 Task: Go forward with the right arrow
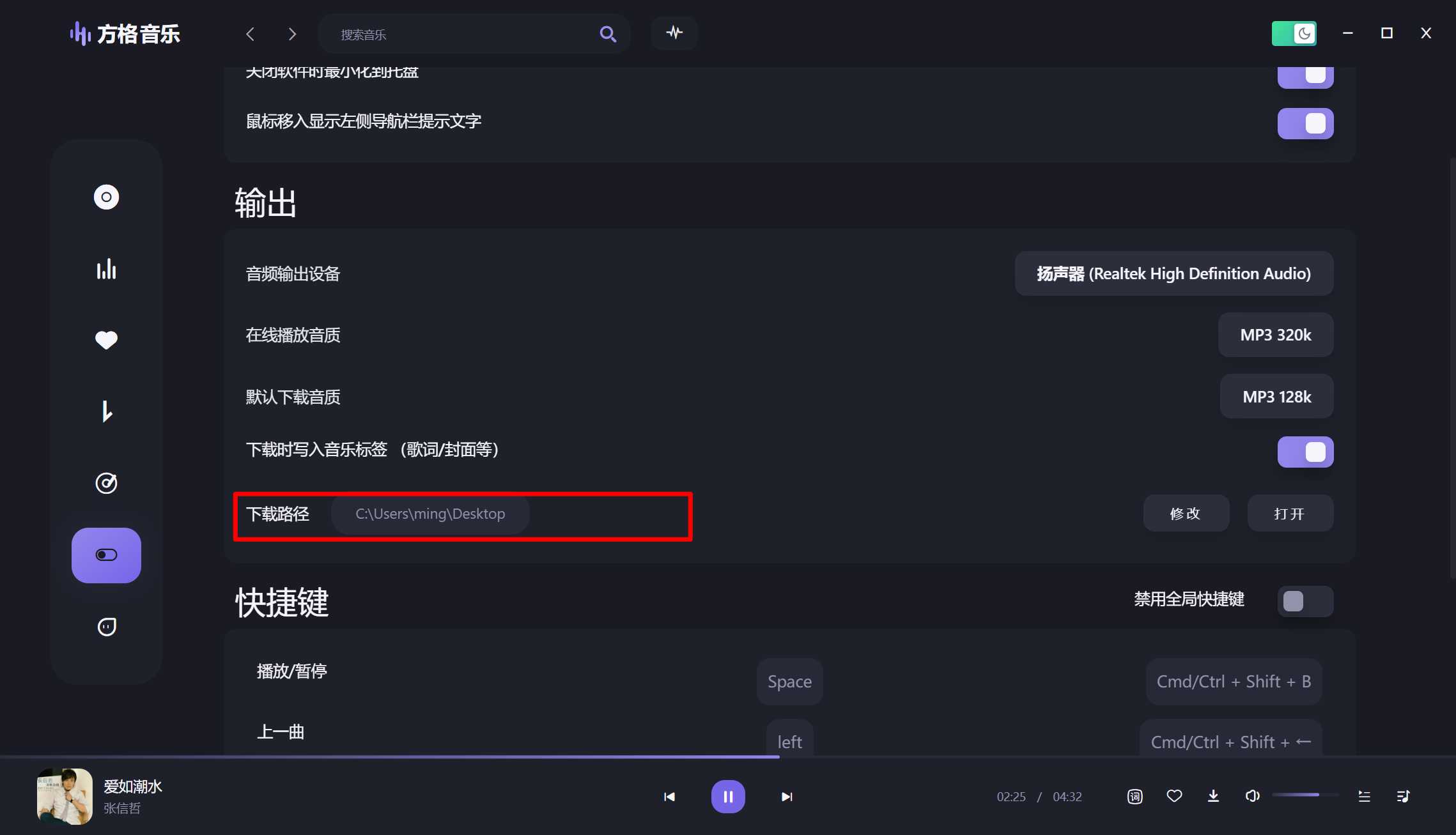coord(292,34)
